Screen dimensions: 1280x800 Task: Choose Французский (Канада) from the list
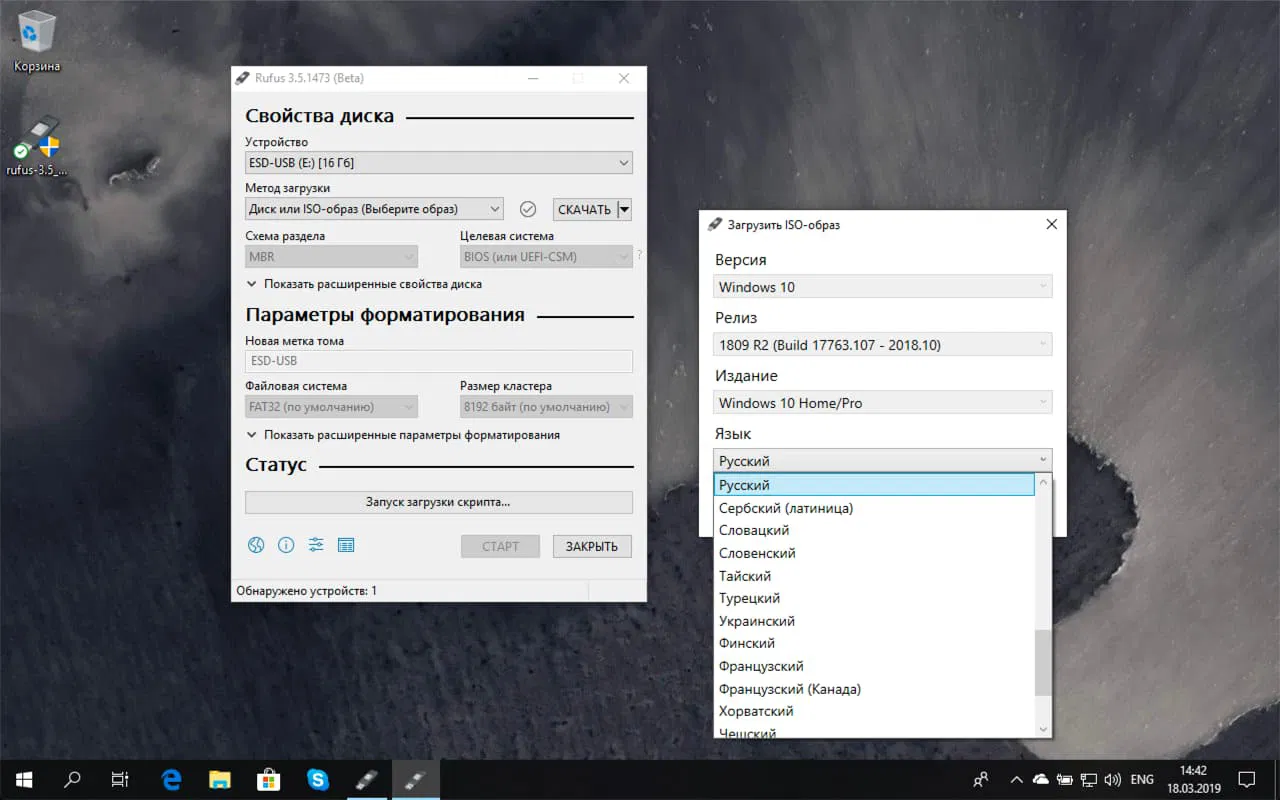pyautogui.click(x=874, y=689)
